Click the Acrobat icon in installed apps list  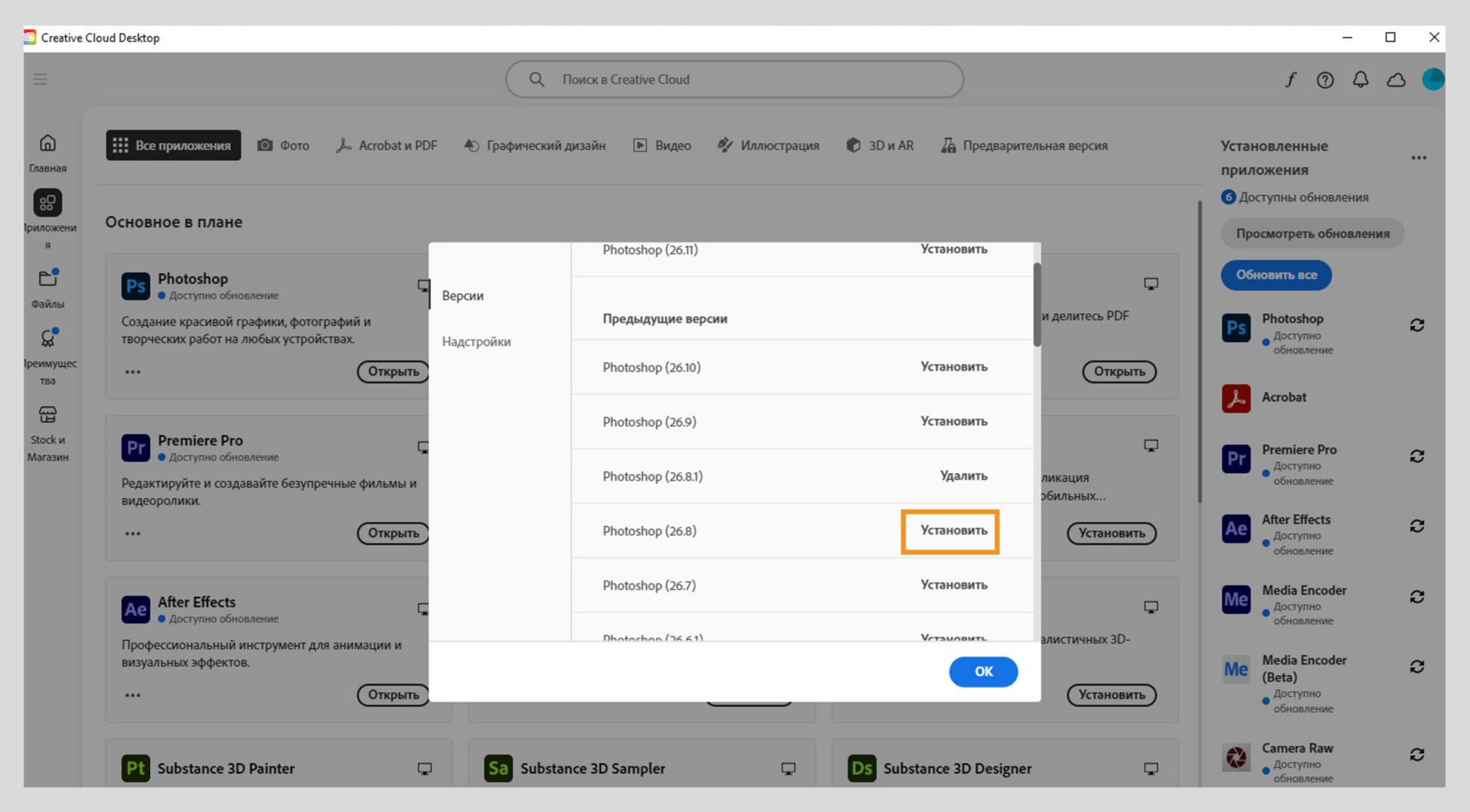(x=1236, y=398)
